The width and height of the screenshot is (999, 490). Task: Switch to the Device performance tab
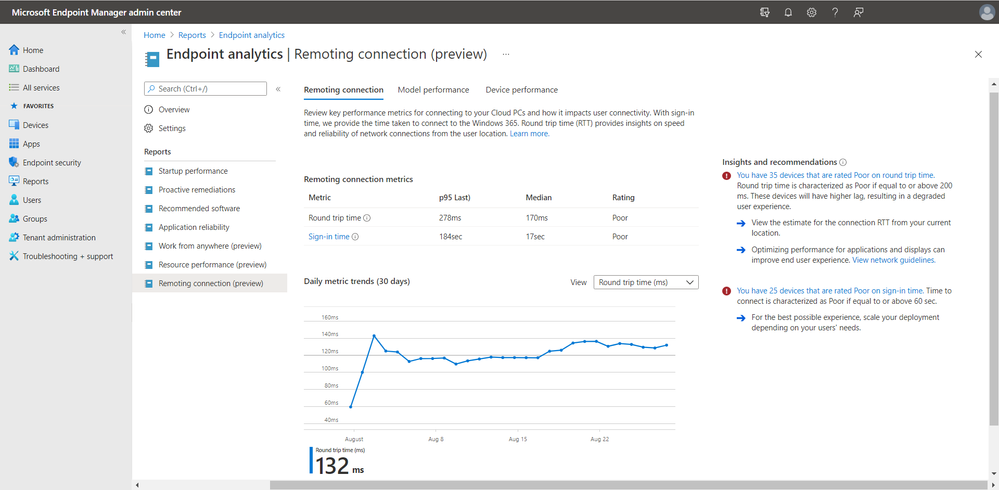(521, 90)
